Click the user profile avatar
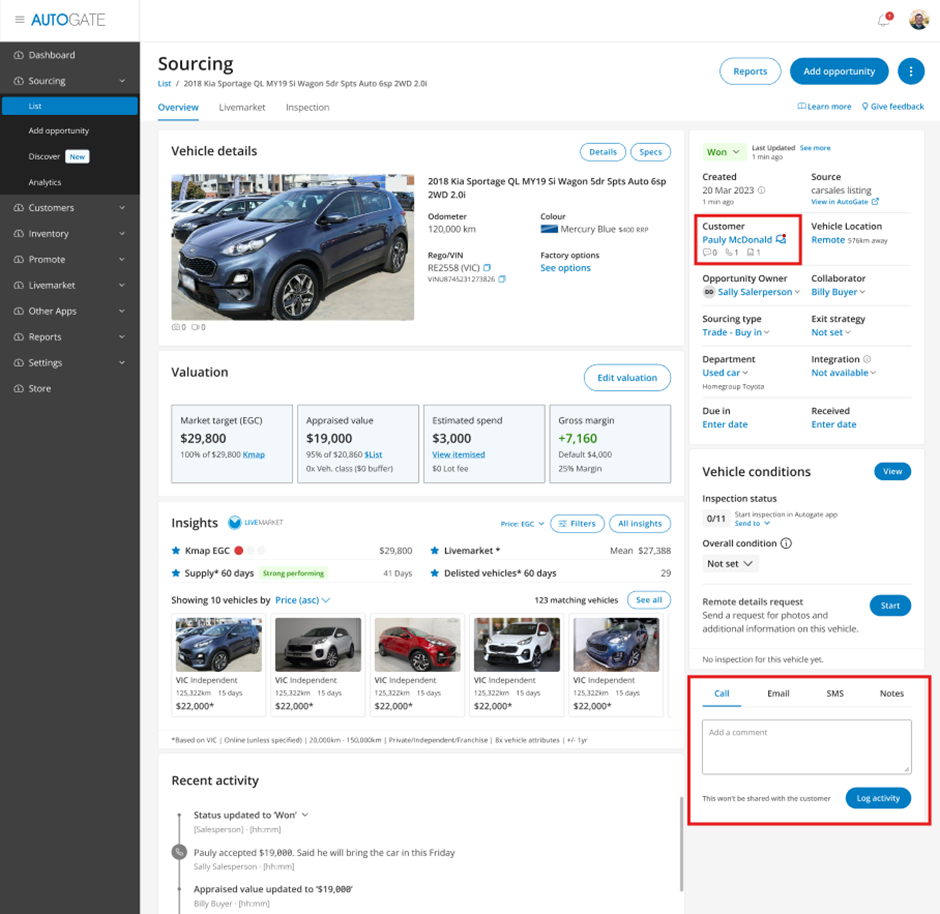940x914 pixels. pyautogui.click(x=918, y=20)
